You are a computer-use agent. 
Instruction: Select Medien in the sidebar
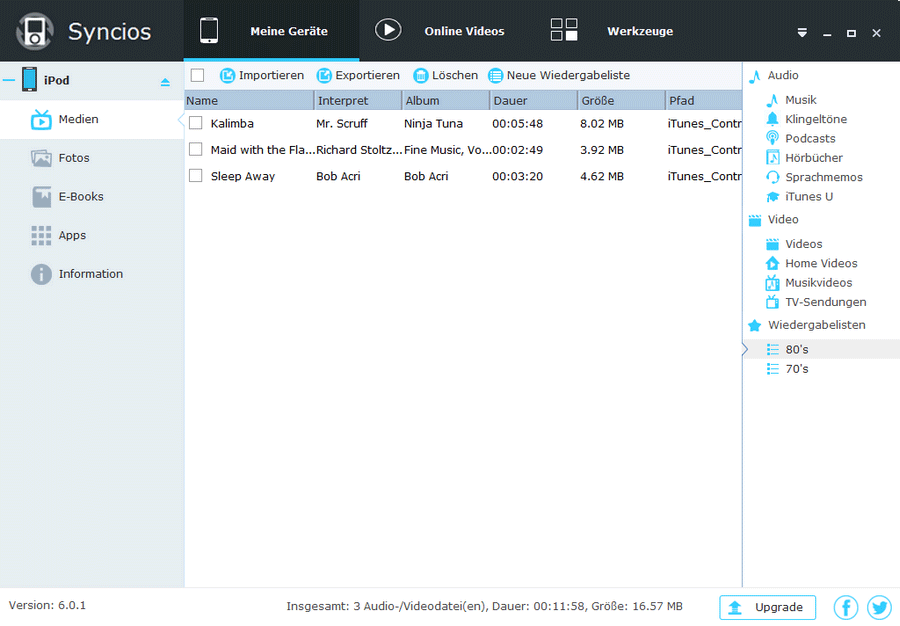click(x=92, y=119)
